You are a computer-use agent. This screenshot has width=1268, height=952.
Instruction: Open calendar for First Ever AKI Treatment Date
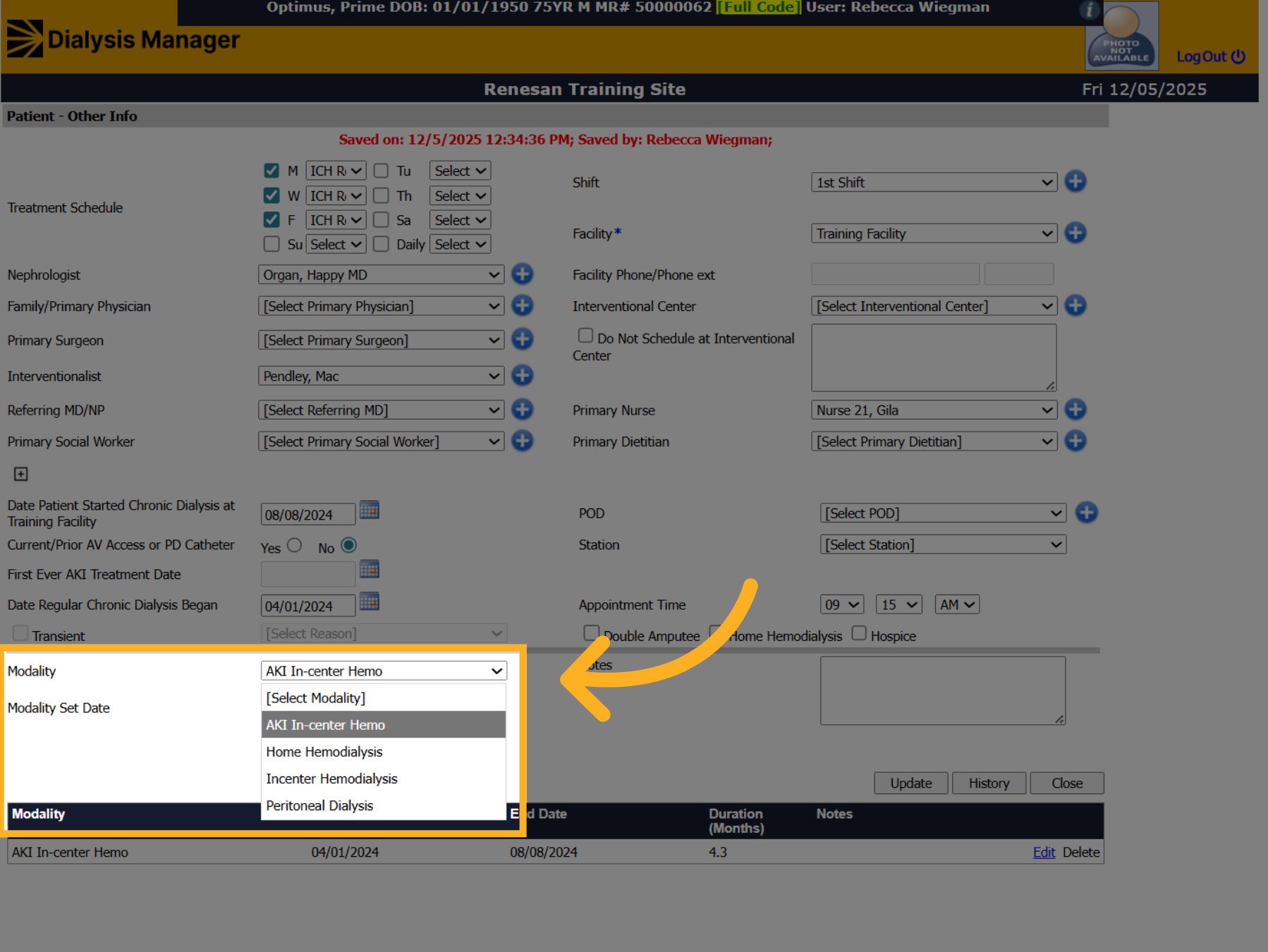(x=369, y=569)
